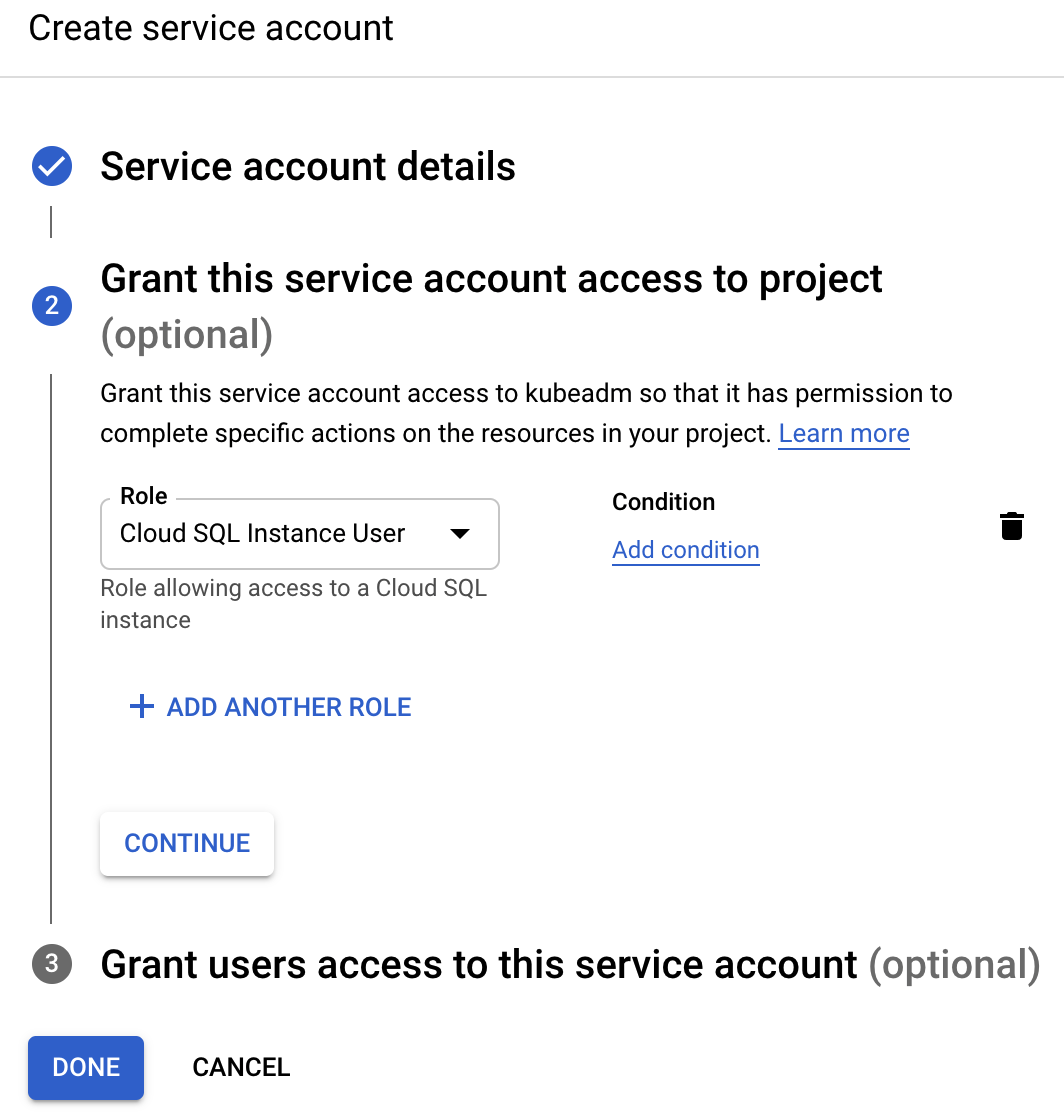Click the delete role trash icon
The height and width of the screenshot is (1114, 1064).
click(1012, 525)
